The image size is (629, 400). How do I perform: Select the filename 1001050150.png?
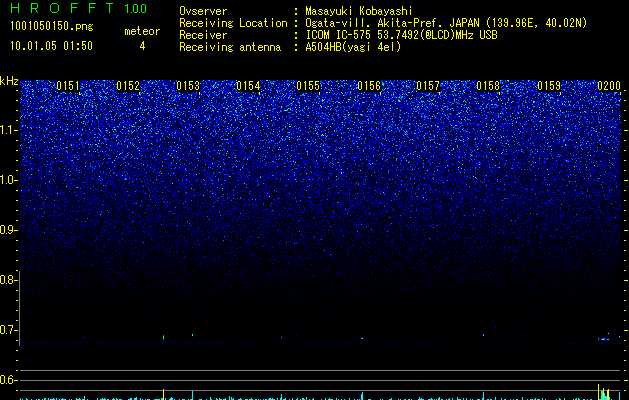click(x=52, y=26)
